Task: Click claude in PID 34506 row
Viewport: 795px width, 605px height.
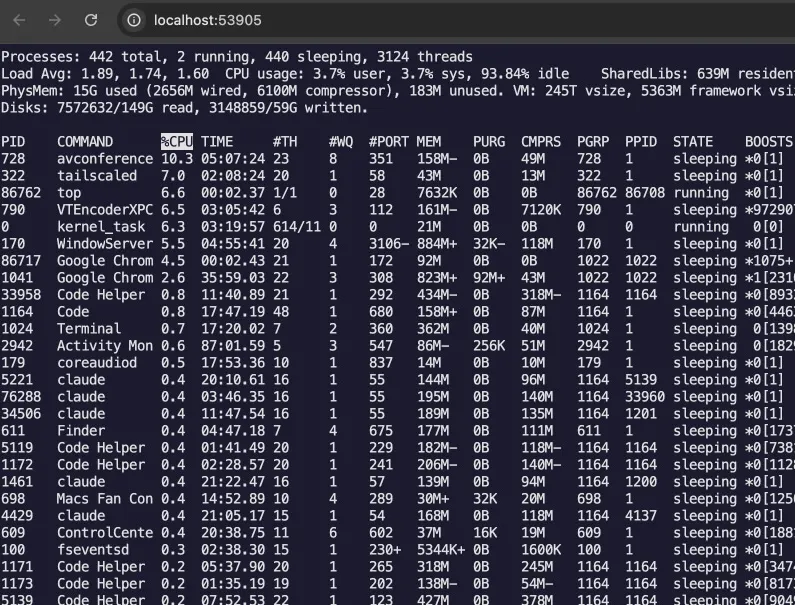Action: click(81, 413)
